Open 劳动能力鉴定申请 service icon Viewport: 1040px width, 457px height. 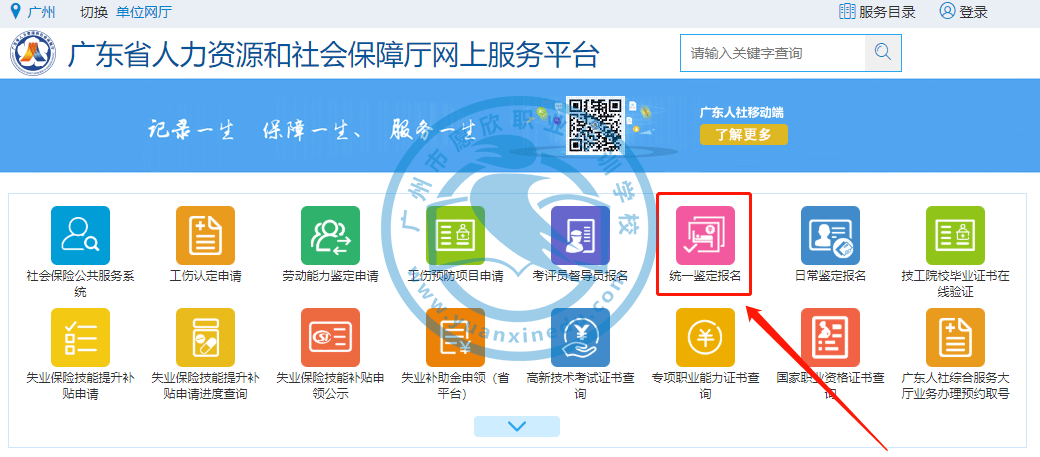[x=330, y=236]
